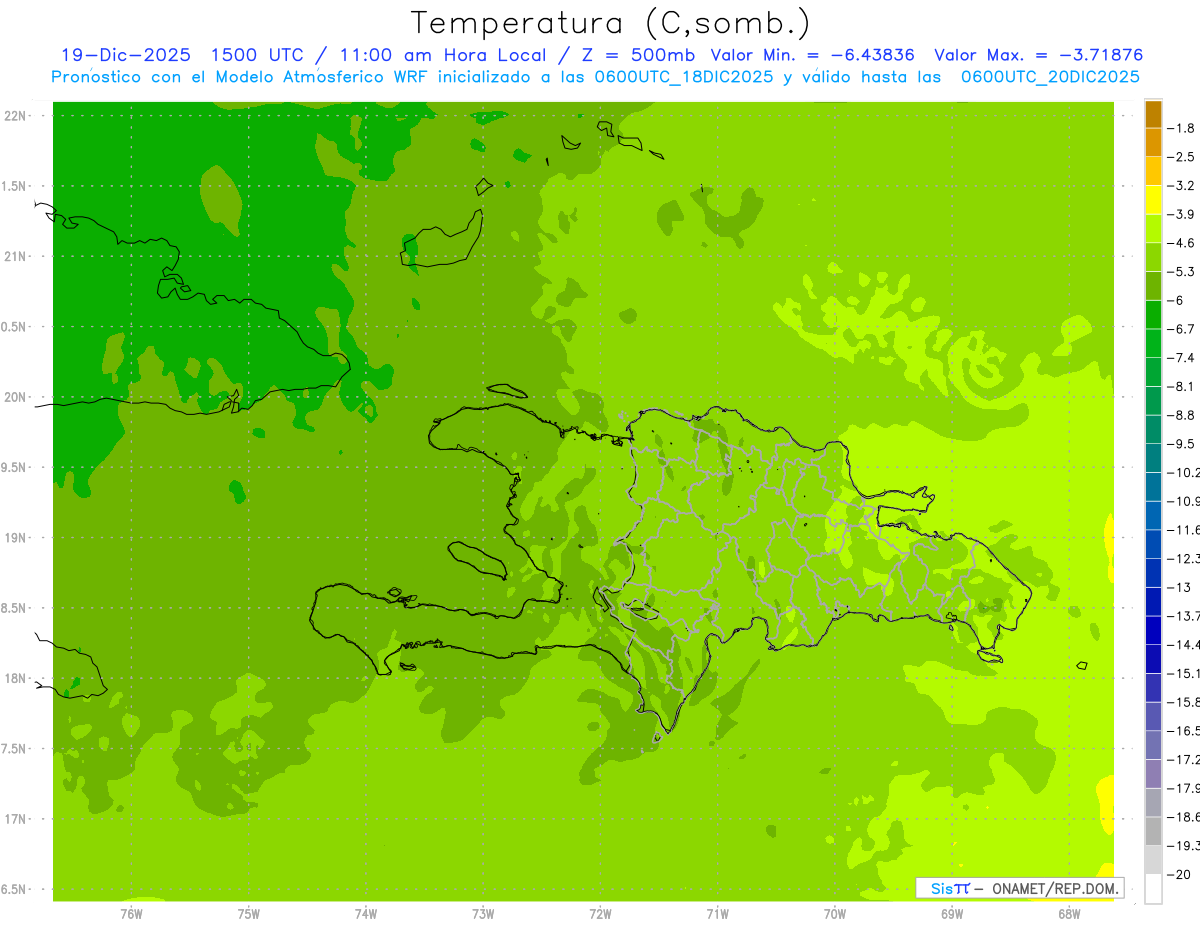The image size is (1200, 927).
Task: Click the '75W' longitude label
Action: tap(248, 914)
